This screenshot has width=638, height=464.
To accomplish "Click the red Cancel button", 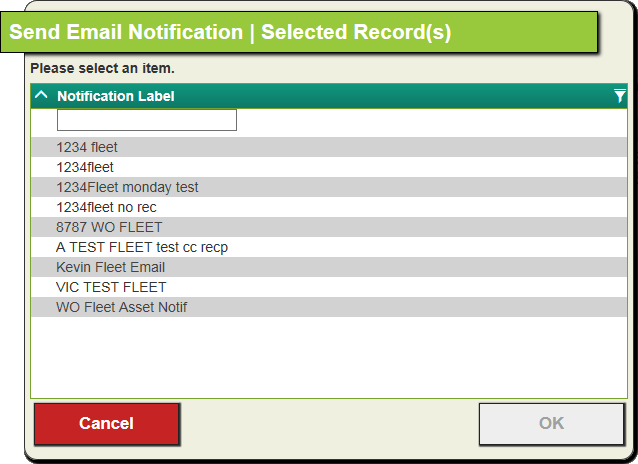I will click(107, 424).
